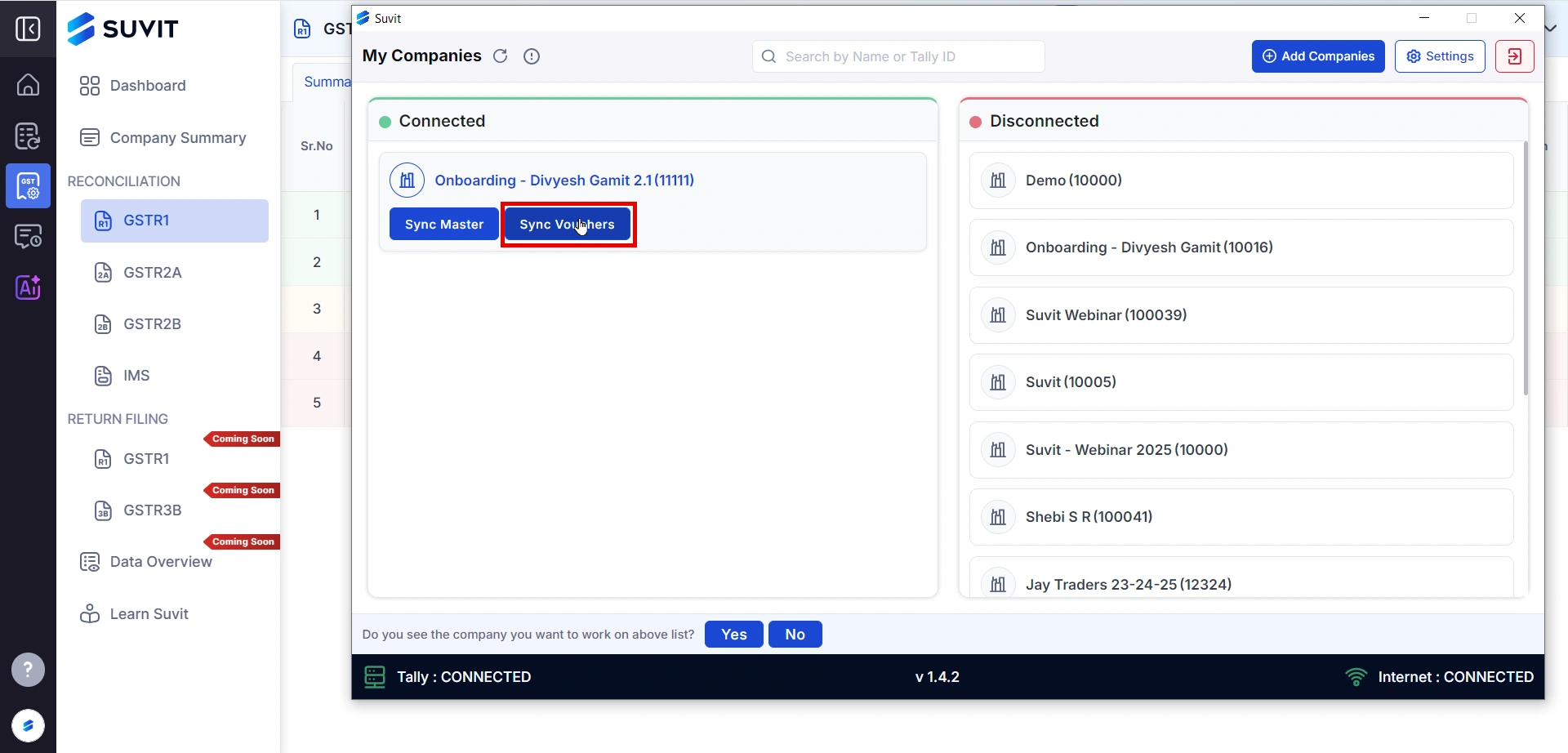Open Dashboard from the navigation menu

[x=133, y=86]
